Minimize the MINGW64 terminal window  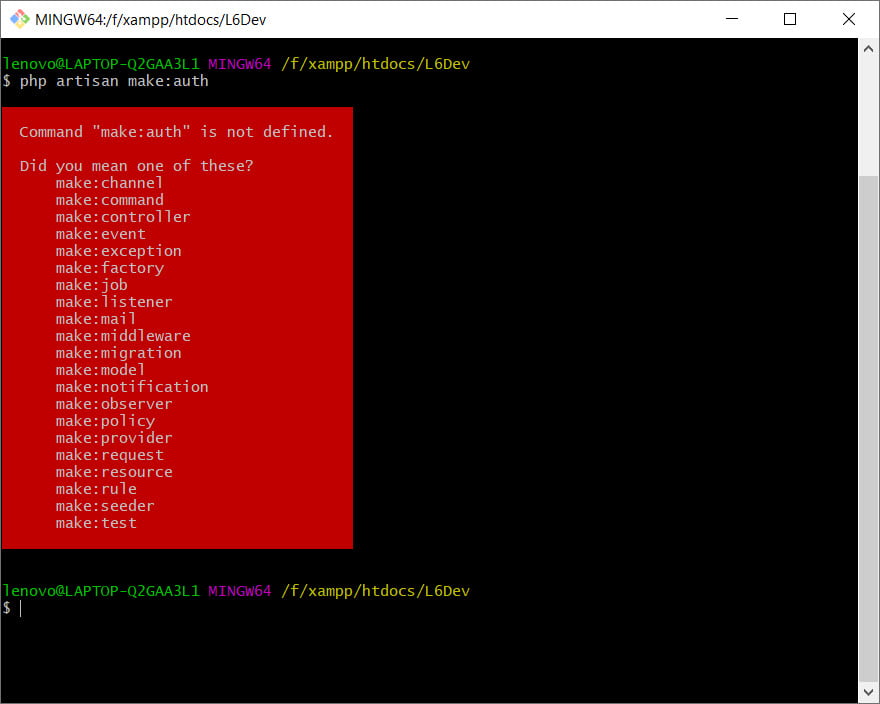point(732,19)
